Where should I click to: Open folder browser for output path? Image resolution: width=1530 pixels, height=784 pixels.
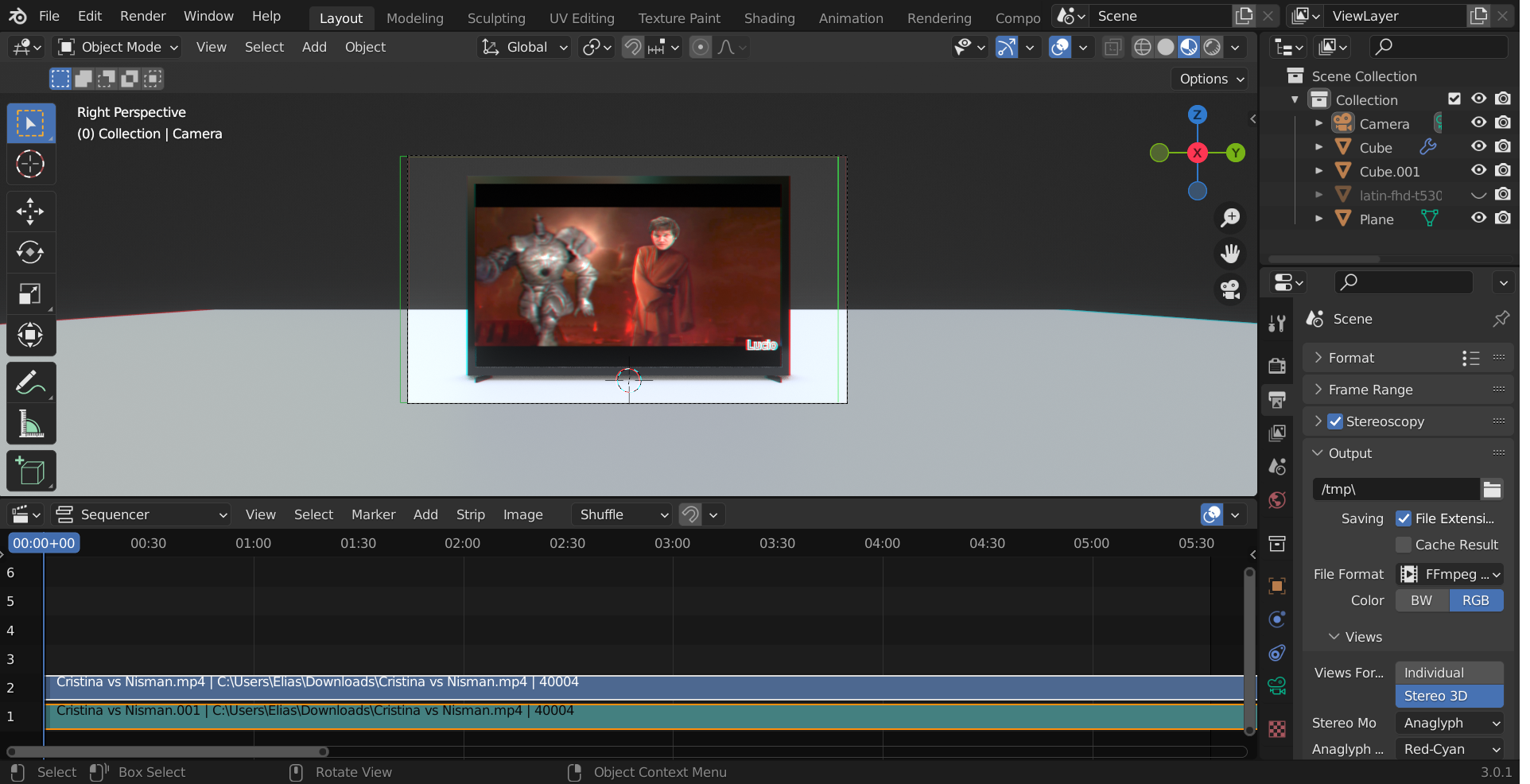tap(1492, 490)
